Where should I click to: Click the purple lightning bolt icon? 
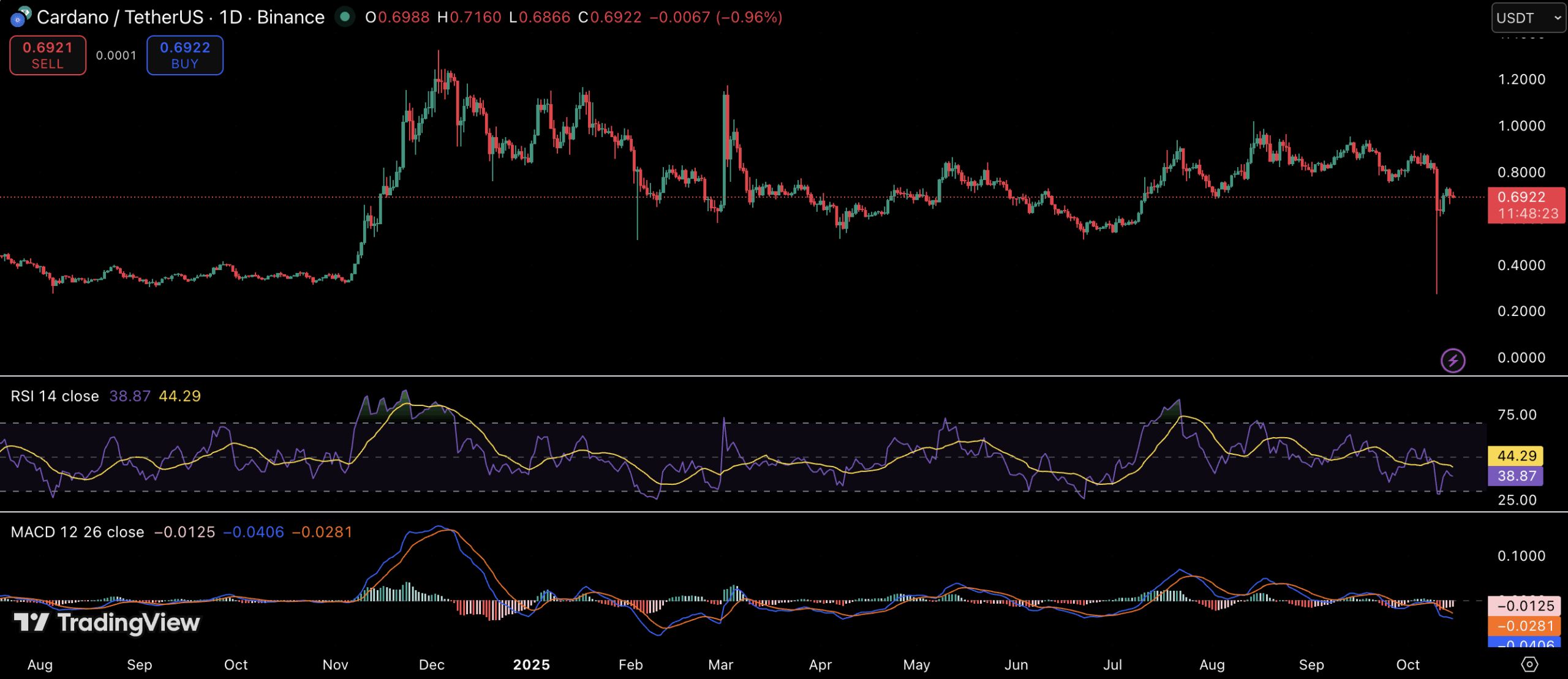(1453, 361)
